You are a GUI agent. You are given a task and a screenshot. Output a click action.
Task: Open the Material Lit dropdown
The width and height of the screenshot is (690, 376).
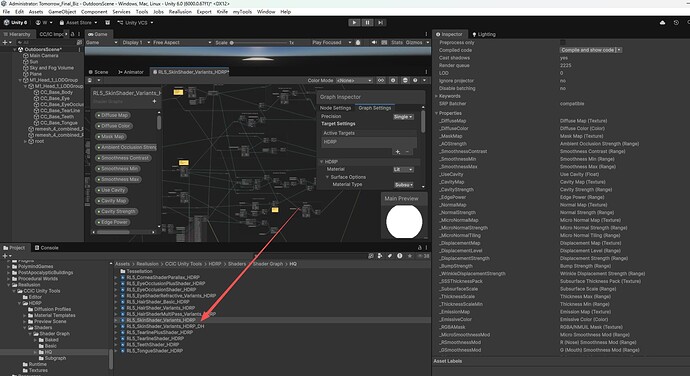point(403,170)
